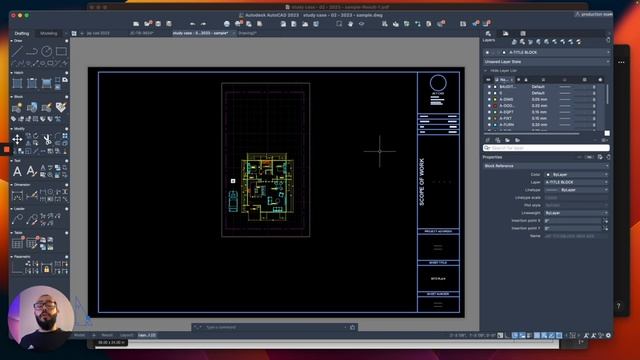Select the Rectangle tool in Draw panel
Image resolution: width=640 pixels, height=360 pixels.
[x=61, y=51]
